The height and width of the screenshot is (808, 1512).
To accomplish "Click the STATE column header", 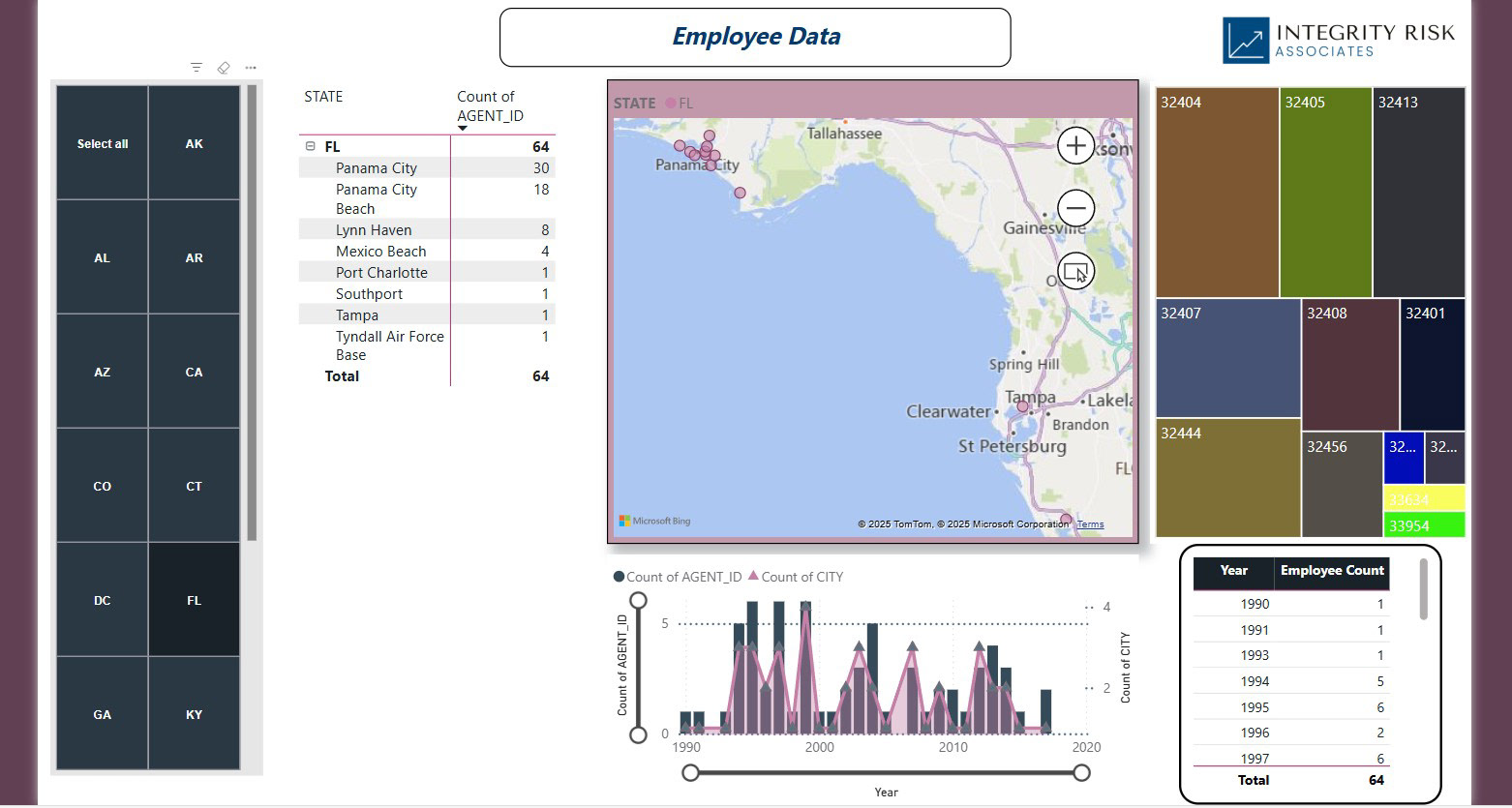I will pos(323,97).
